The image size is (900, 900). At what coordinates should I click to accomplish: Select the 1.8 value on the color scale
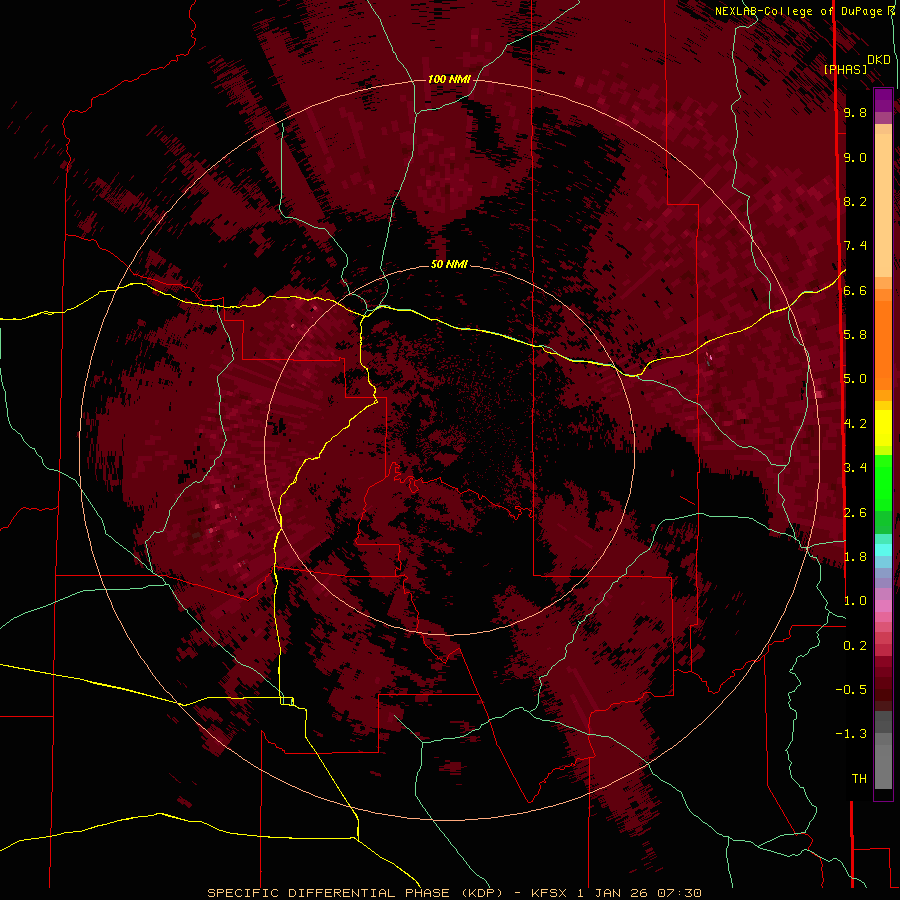pyautogui.click(x=855, y=556)
